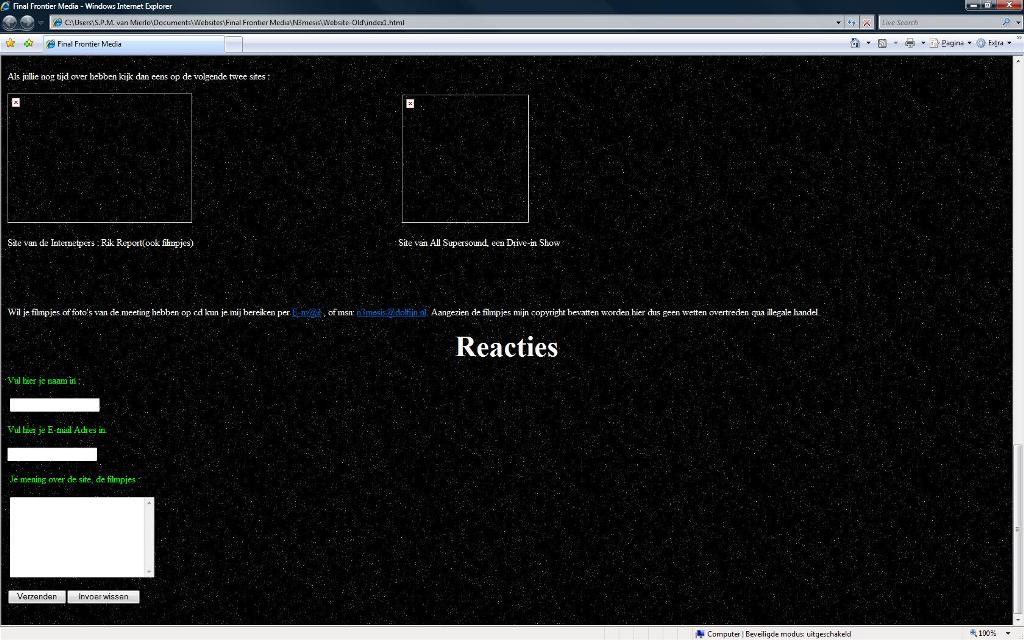
Task: Click the Reacties heading
Action: coord(507,347)
